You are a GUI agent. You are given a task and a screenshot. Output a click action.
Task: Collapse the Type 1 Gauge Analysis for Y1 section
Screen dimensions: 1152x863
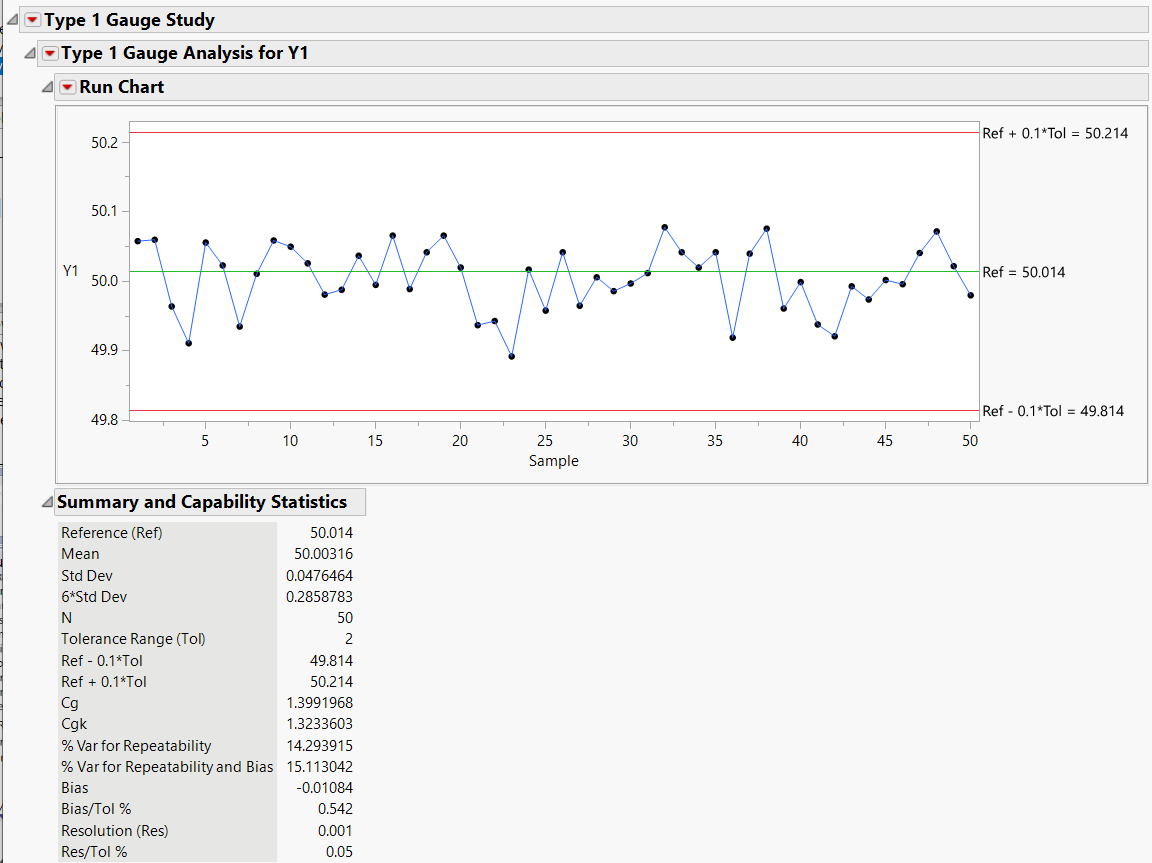click(x=29, y=52)
